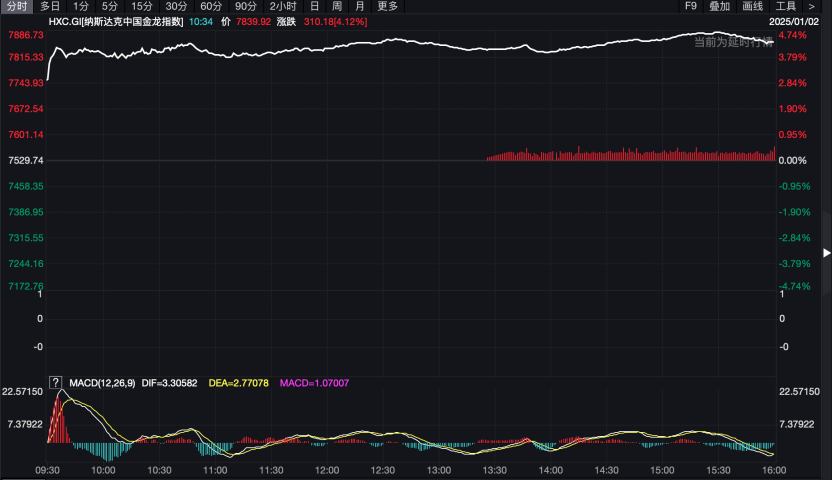Viewport: 832px width, 480px height.
Task: Switch to the 分时 intraday tab
Action: [x=17, y=6]
